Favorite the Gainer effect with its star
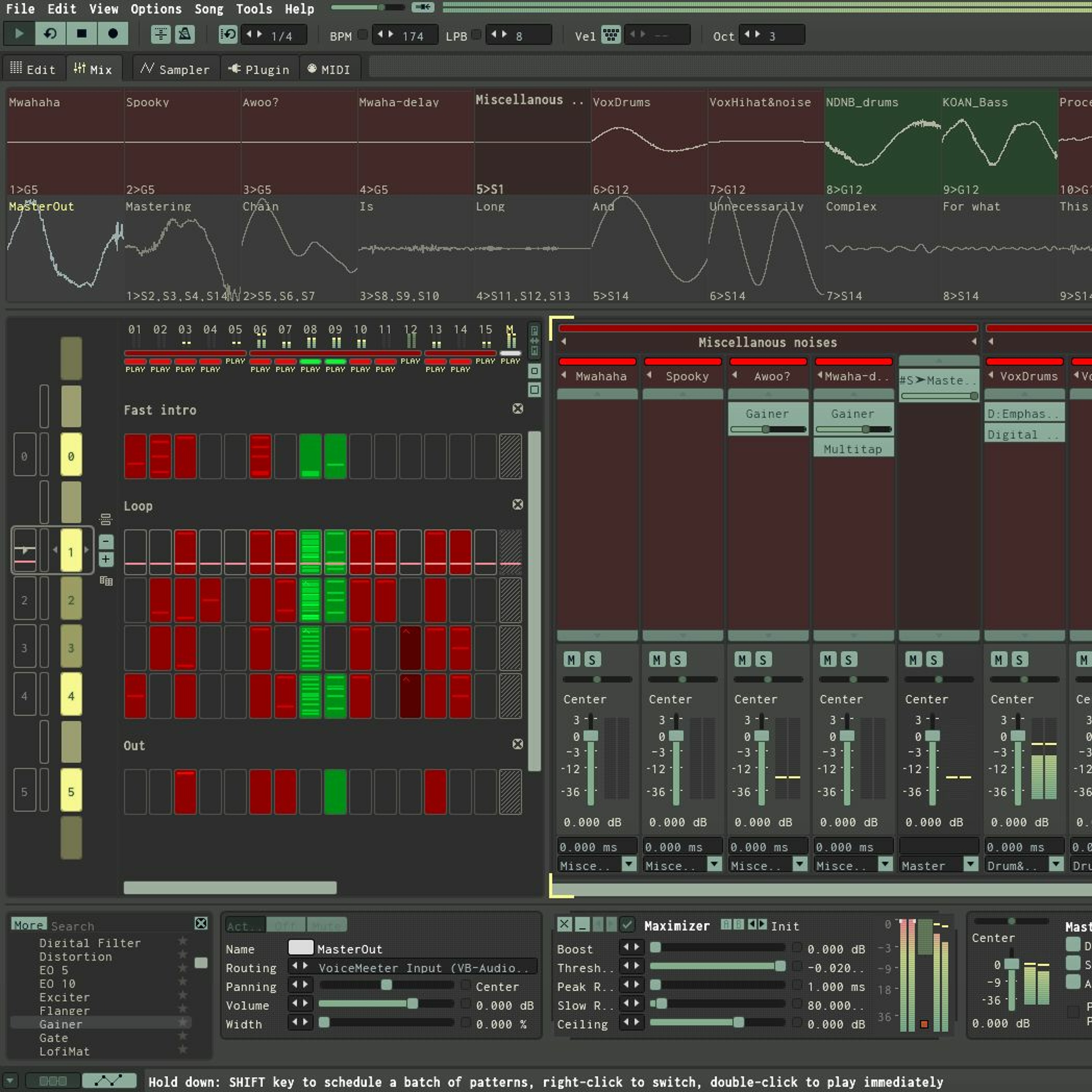This screenshot has width=1092, height=1092. [183, 1022]
